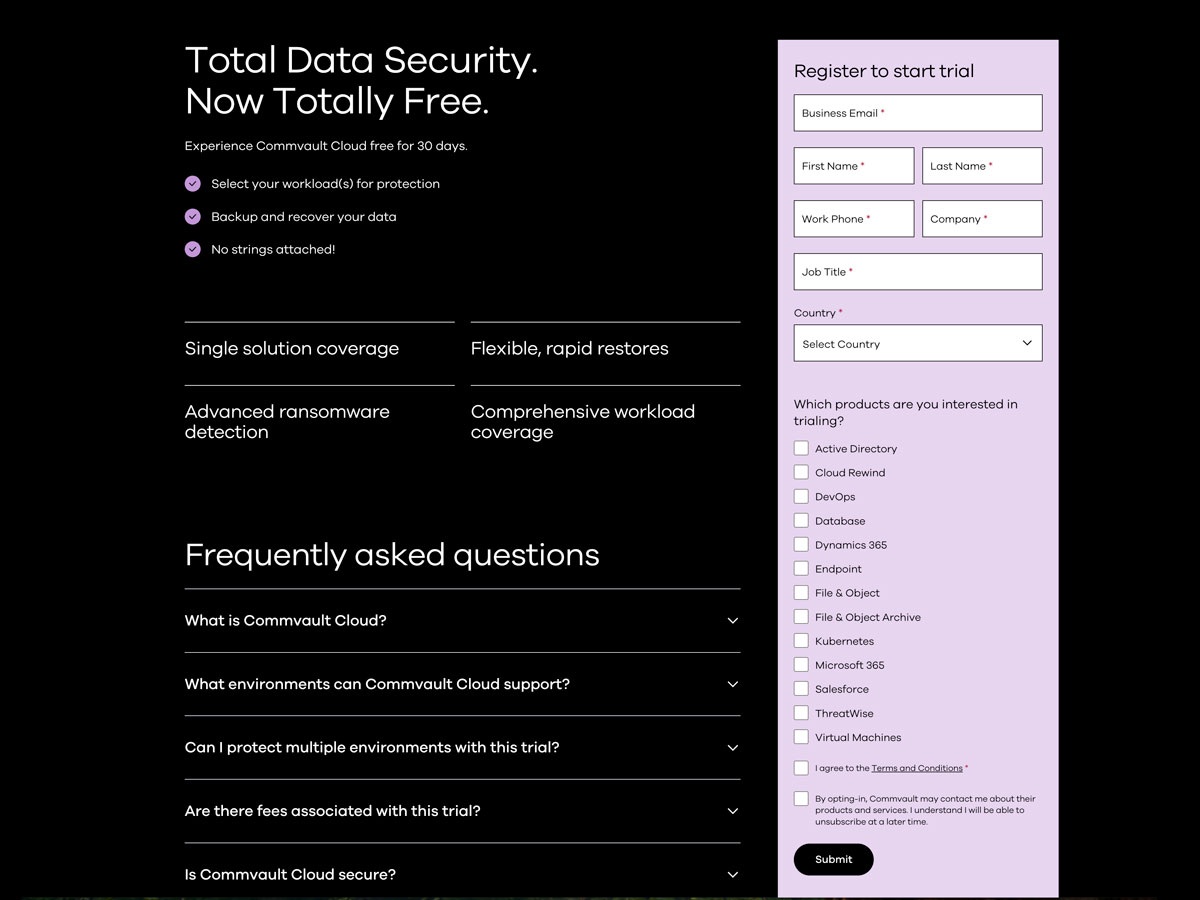
Task: Tick the Kubernetes checkbox
Action: pos(801,641)
